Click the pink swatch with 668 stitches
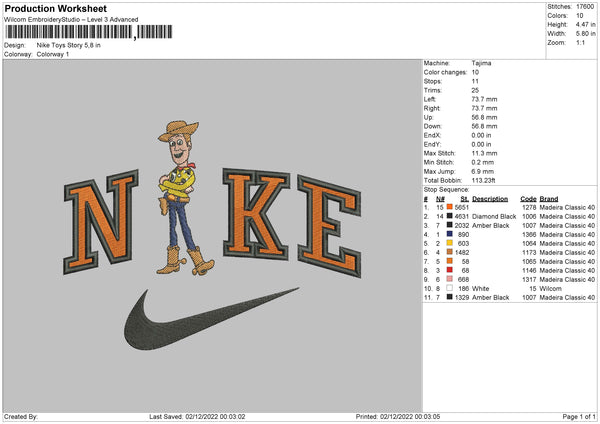600x424 pixels. (449, 279)
